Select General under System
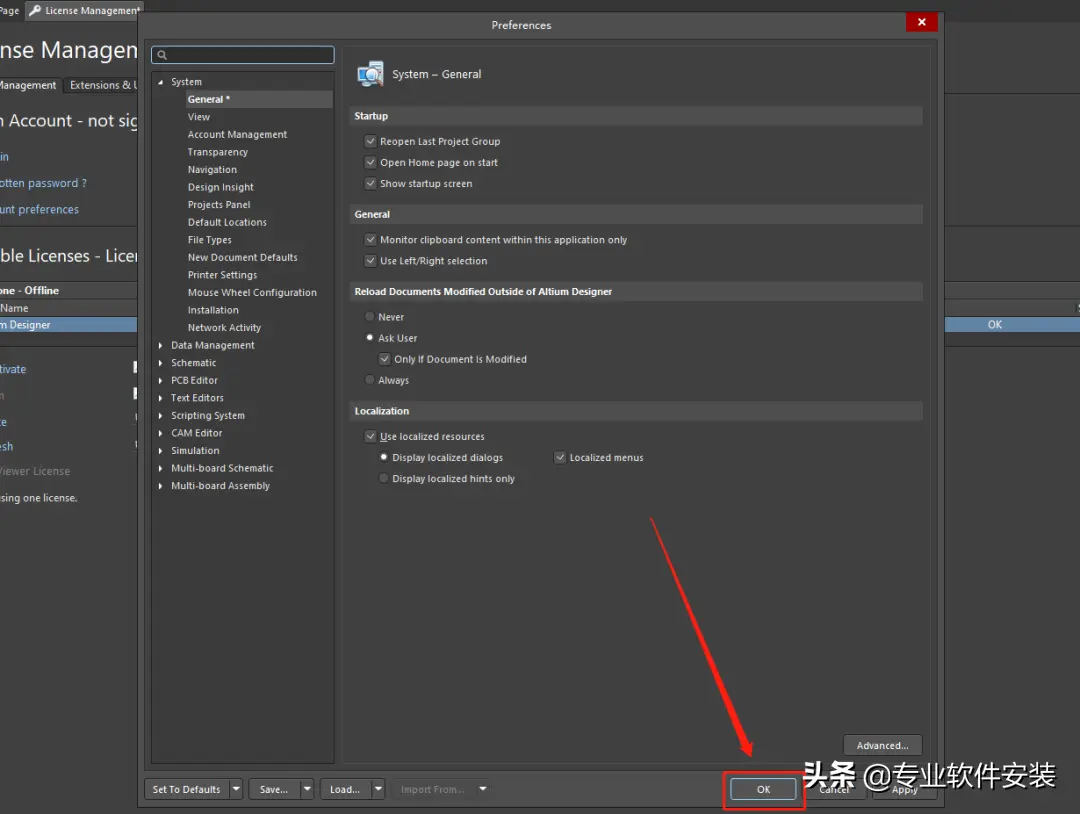The height and width of the screenshot is (814, 1080). 259,99
